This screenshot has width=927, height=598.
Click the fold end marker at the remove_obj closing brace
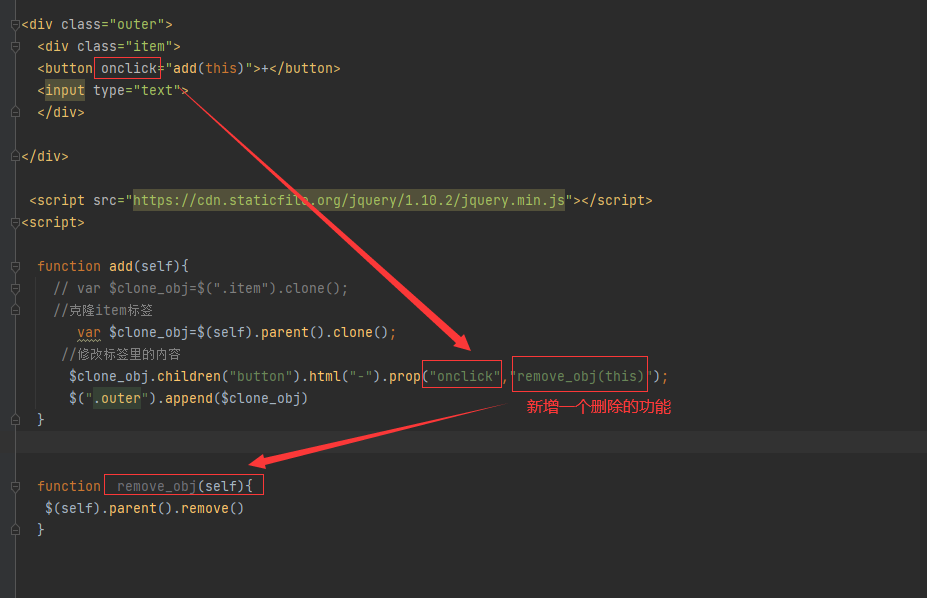click(15, 529)
